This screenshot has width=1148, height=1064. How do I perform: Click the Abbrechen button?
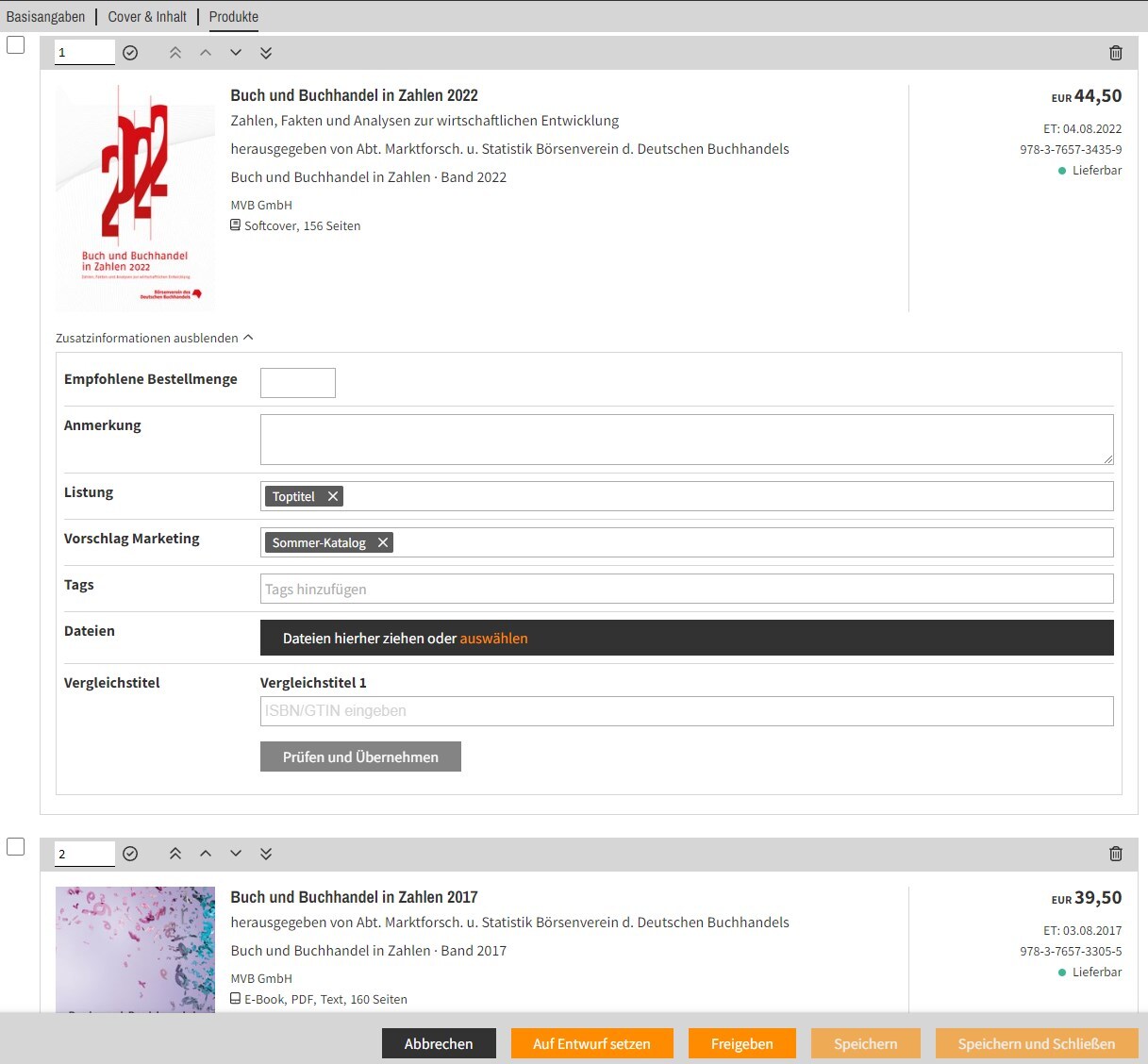pyautogui.click(x=439, y=1043)
